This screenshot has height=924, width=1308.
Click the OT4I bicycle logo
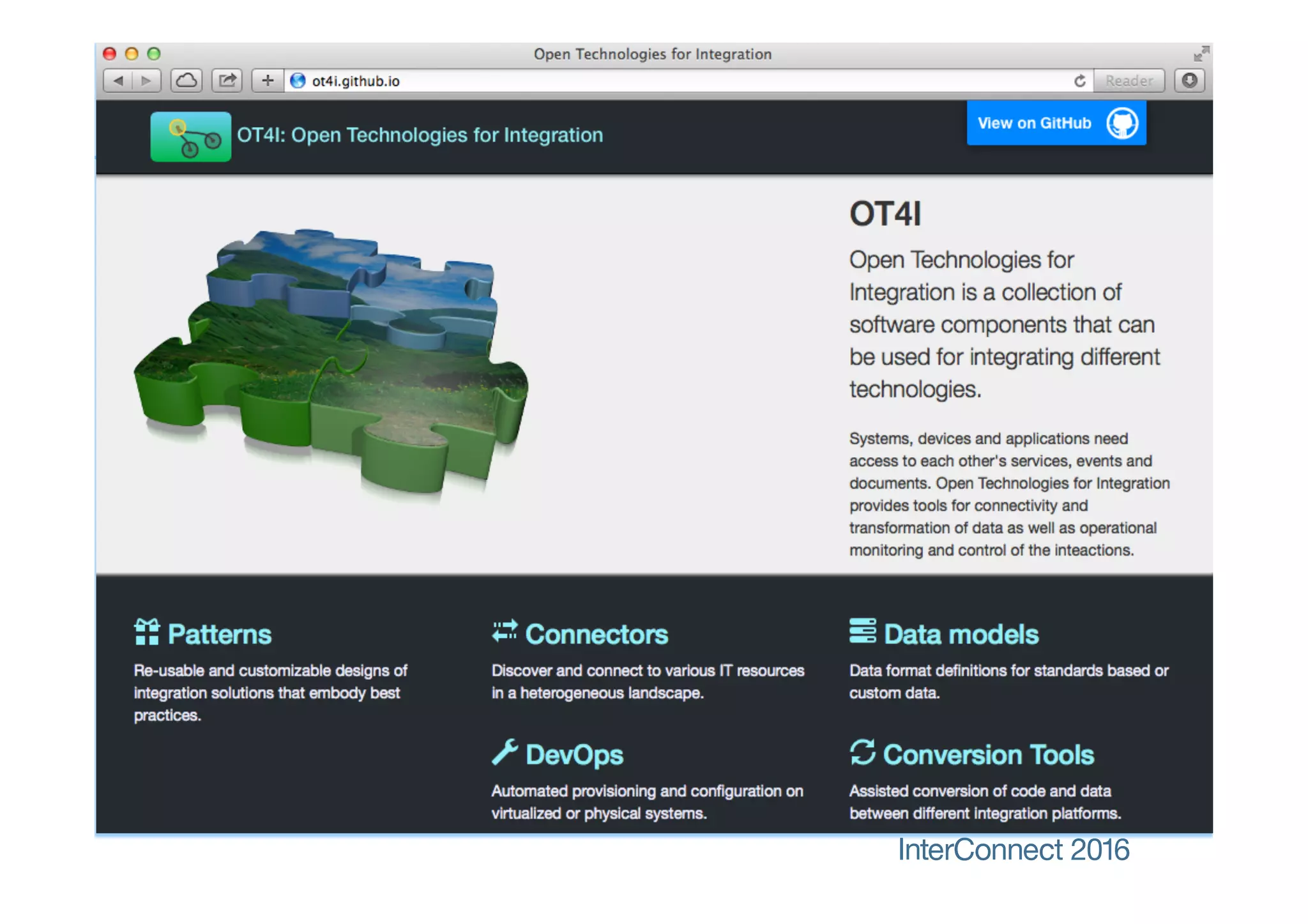click(x=190, y=137)
